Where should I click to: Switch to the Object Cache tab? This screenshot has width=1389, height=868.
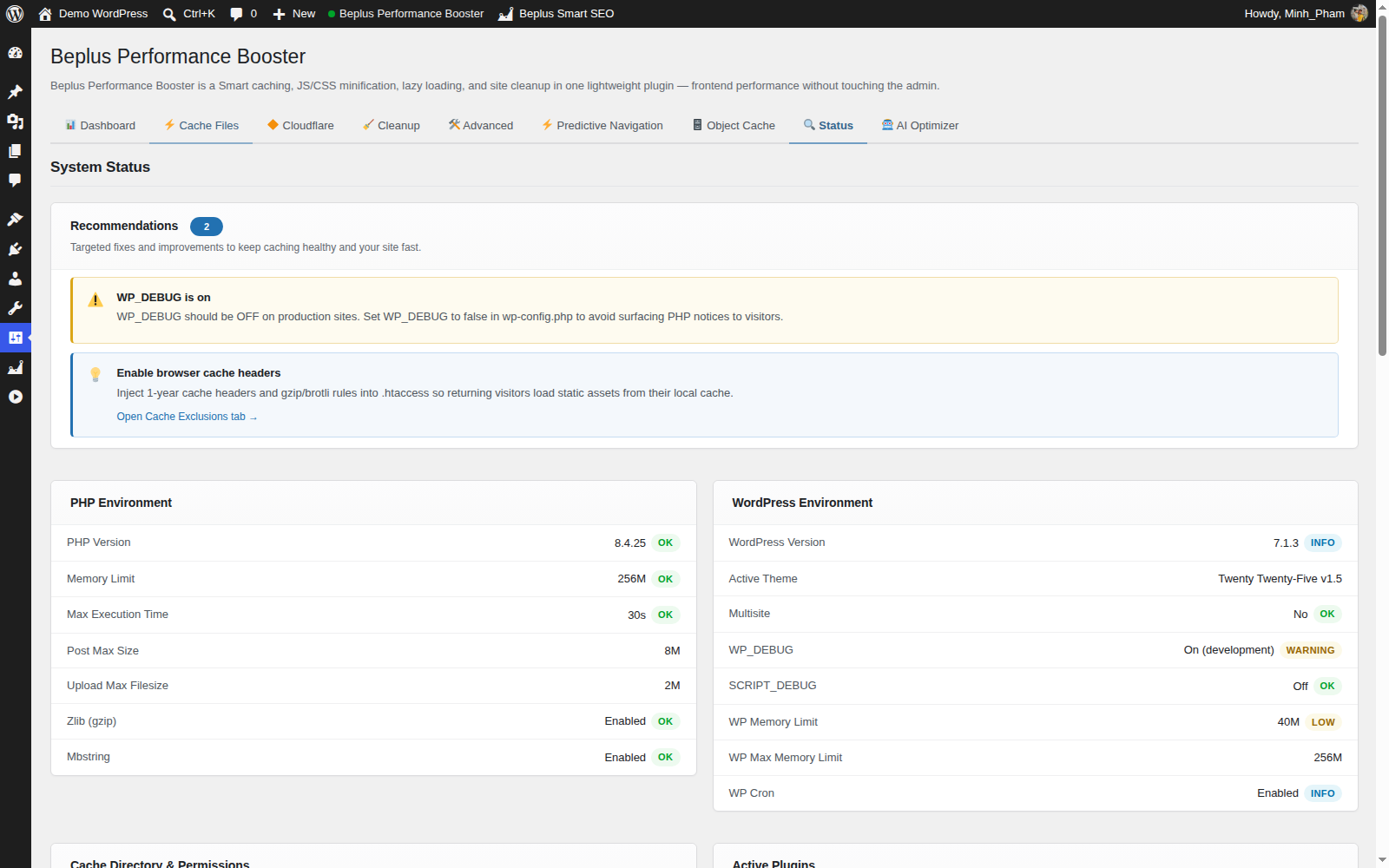coord(734,126)
